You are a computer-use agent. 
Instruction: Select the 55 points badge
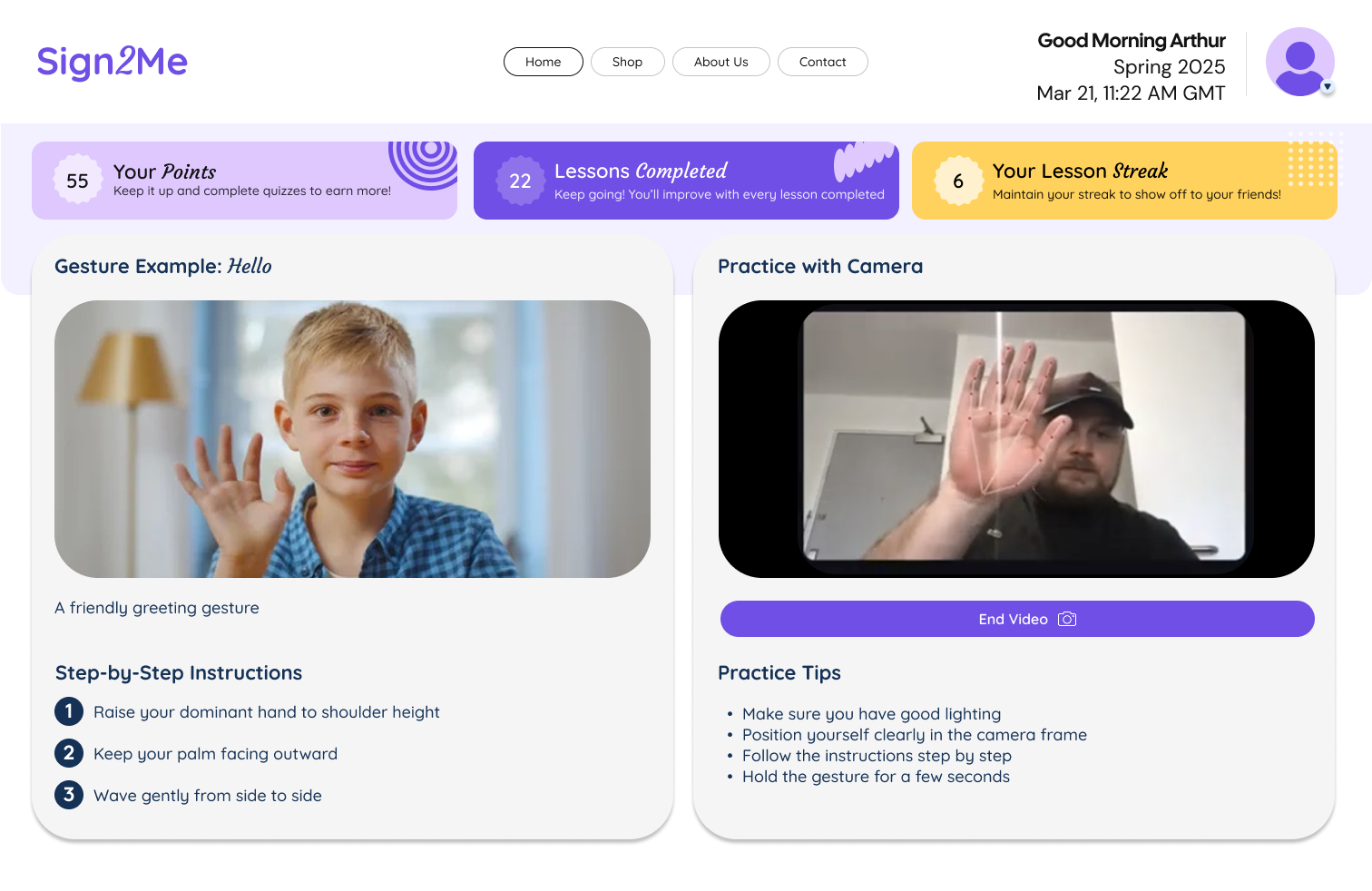tap(78, 181)
